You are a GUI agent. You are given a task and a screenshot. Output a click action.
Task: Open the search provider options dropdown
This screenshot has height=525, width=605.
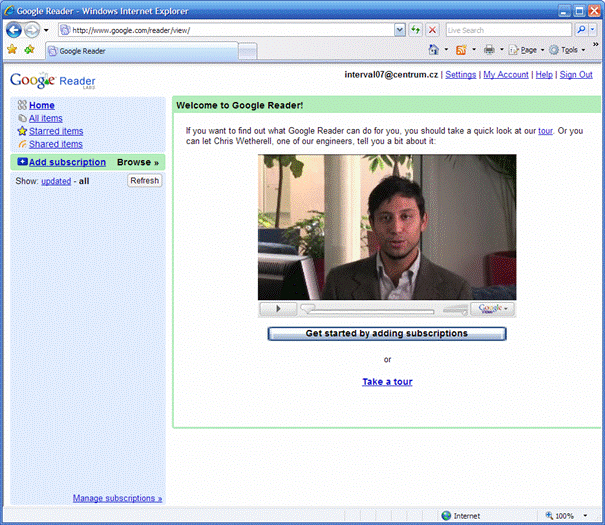point(592,30)
